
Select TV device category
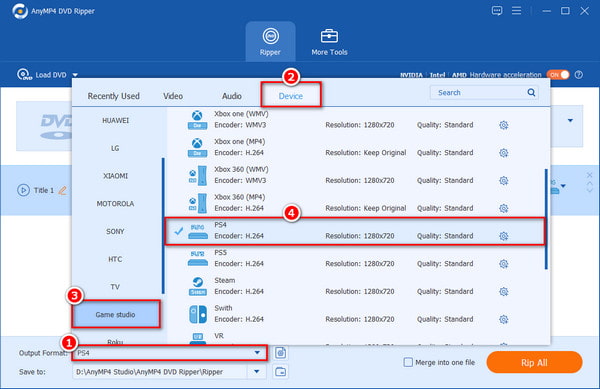116,287
